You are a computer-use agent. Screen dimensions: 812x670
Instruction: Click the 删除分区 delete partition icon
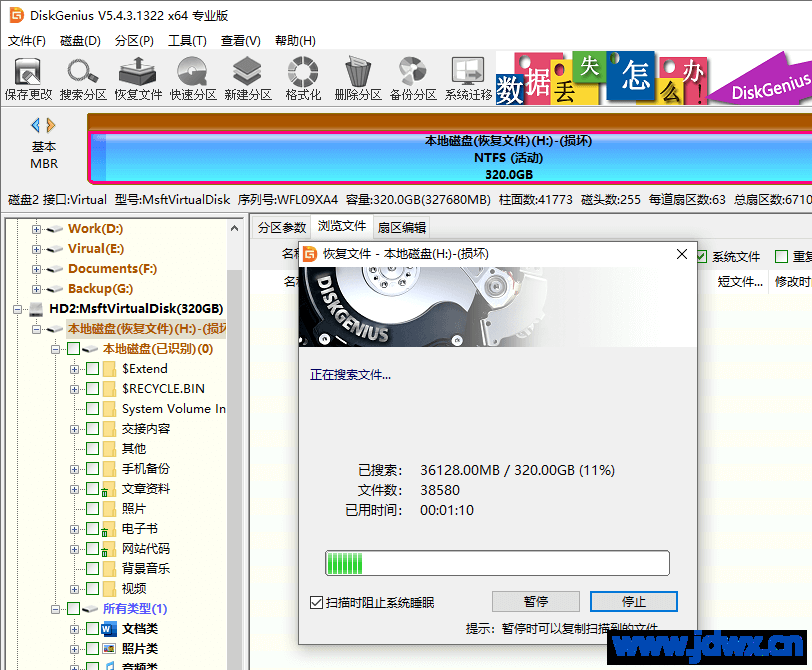[x=358, y=79]
